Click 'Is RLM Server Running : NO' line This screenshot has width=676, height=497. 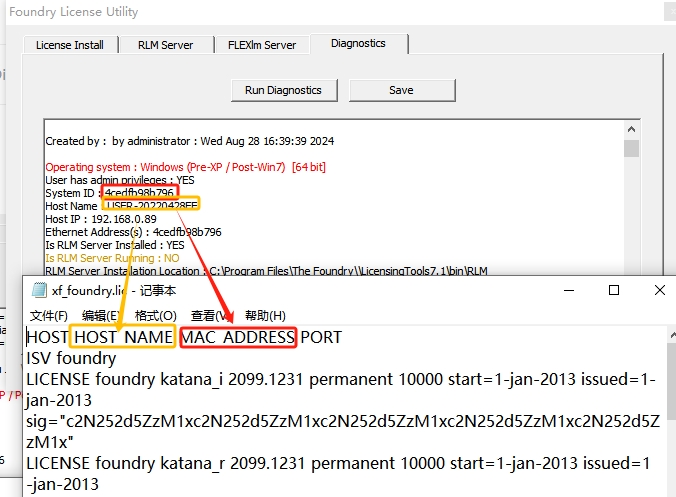pyautogui.click(x=112, y=258)
